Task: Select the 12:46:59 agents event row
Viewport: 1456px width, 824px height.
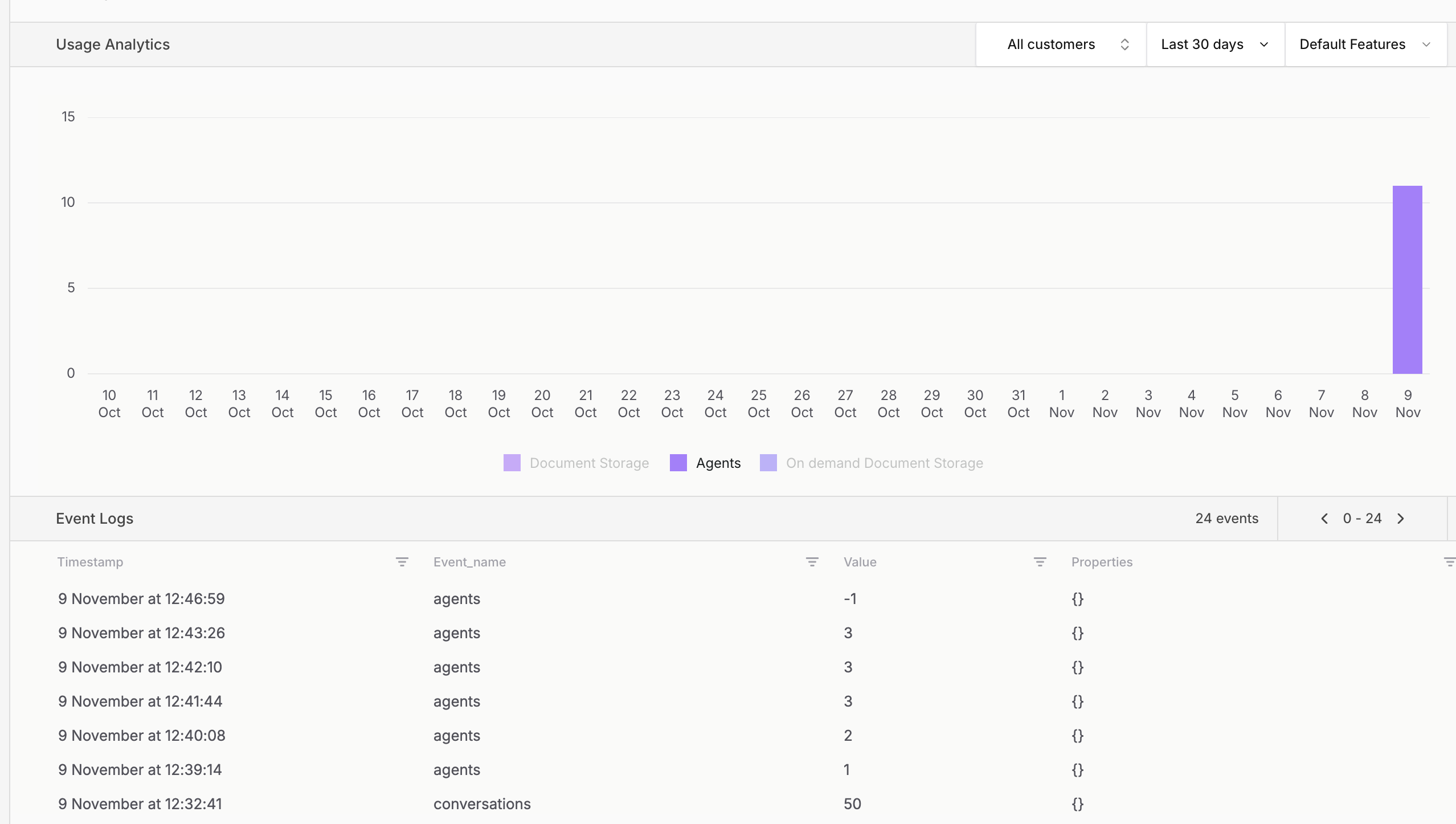Action: pos(141,598)
